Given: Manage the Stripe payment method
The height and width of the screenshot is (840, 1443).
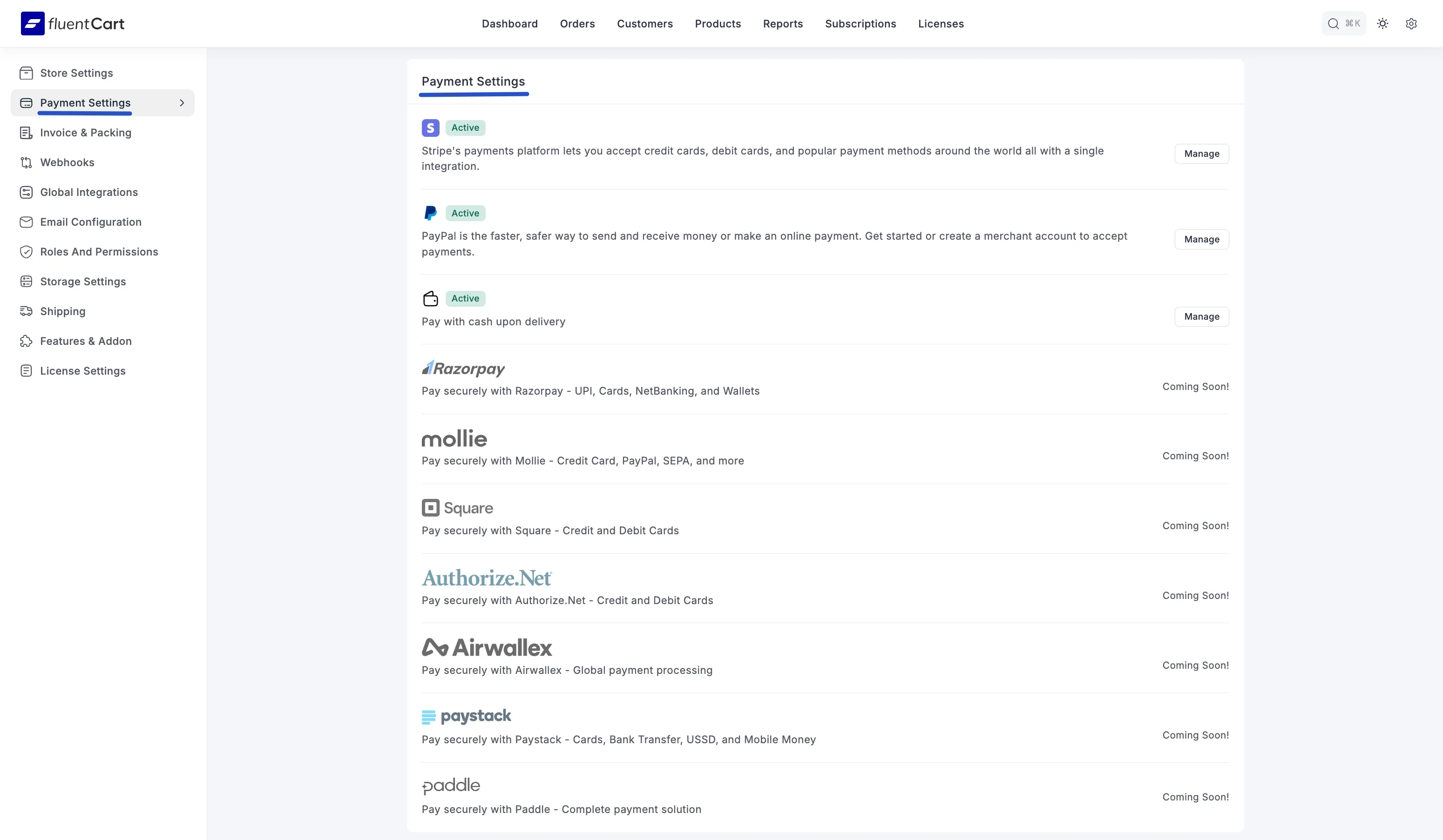Looking at the screenshot, I should coord(1201,154).
